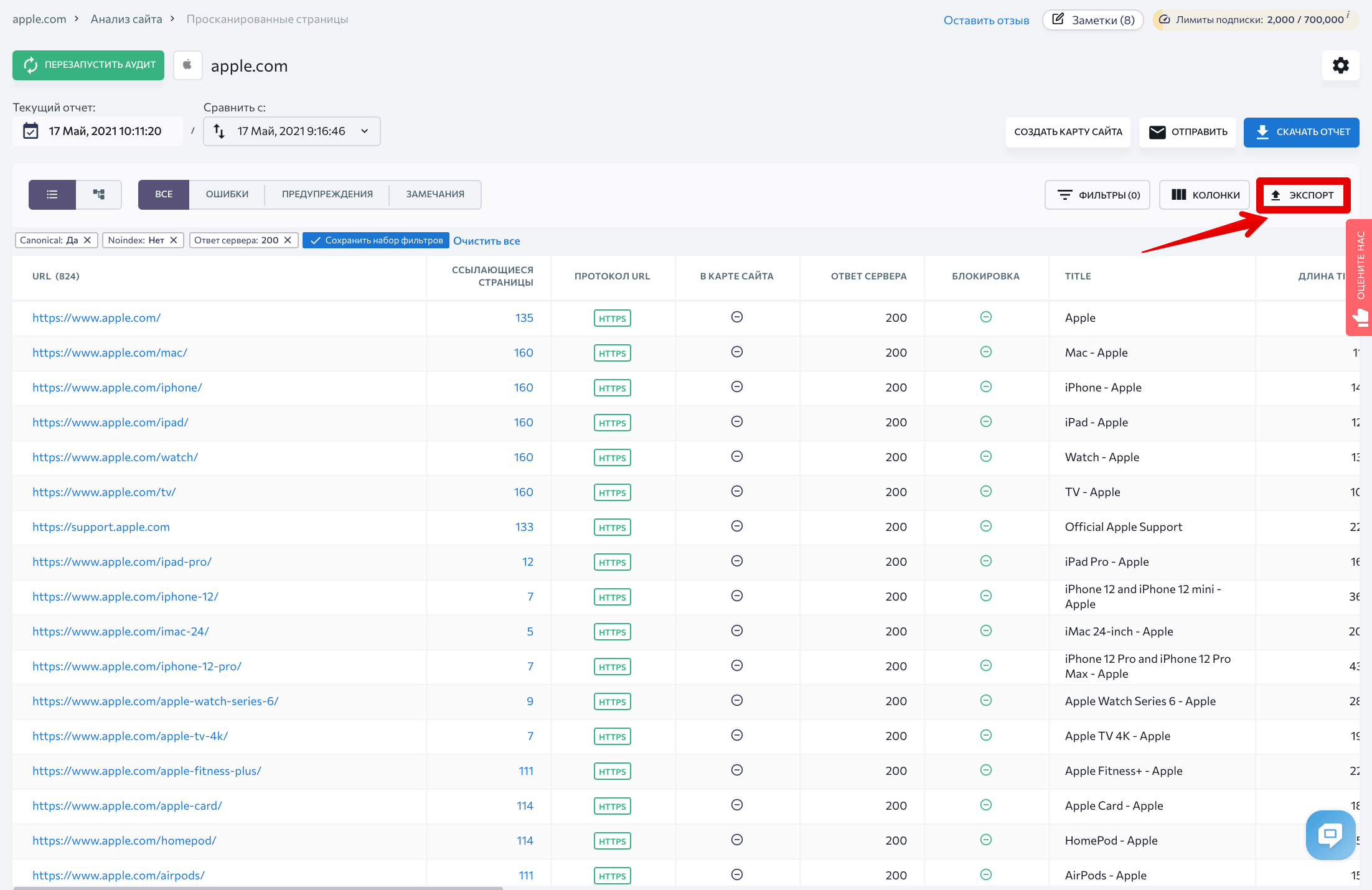Click the HTTPS badge in apple.com/iphone/ row
This screenshot has height=890, width=1372.
(x=613, y=388)
